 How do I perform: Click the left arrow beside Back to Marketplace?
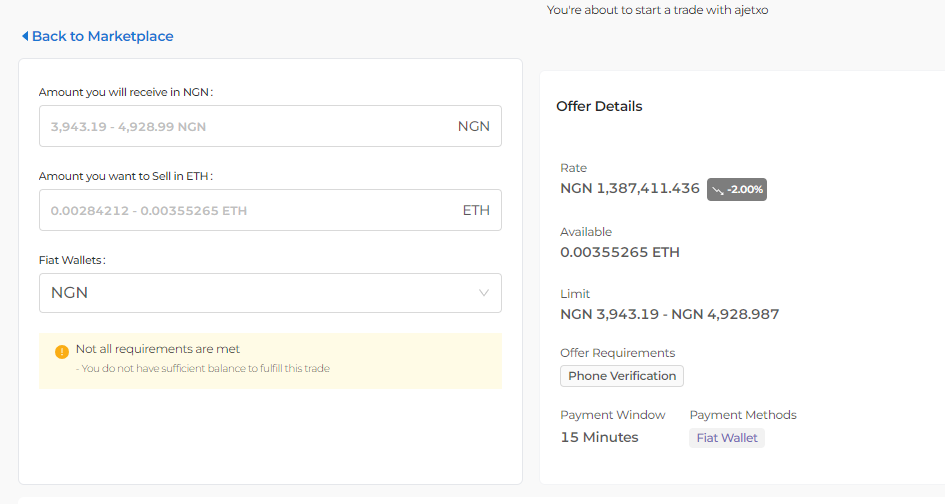tap(25, 36)
